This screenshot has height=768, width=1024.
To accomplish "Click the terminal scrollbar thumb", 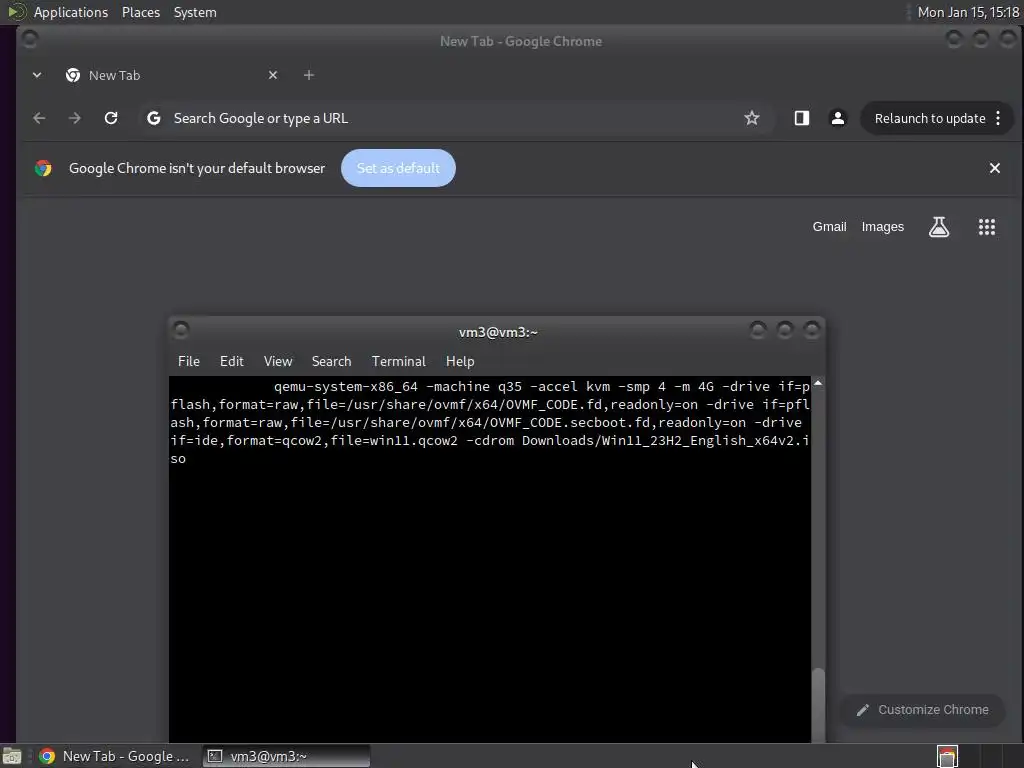I will click(x=818, y=705).
